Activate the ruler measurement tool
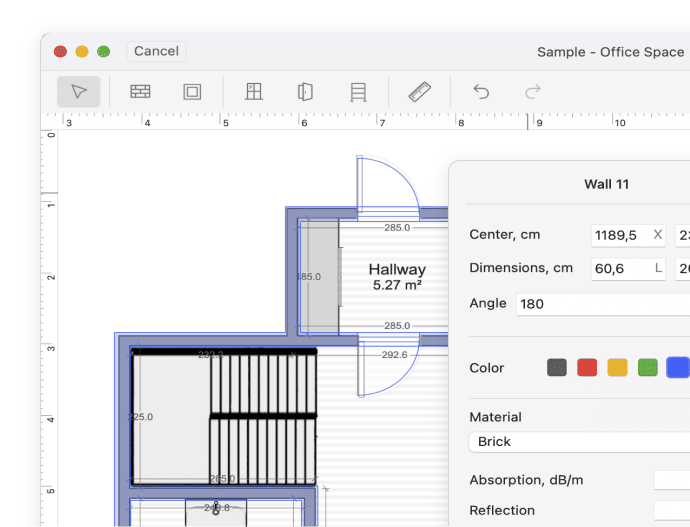The width and height of the screenshot is (690, 527). tap(420, 92)
